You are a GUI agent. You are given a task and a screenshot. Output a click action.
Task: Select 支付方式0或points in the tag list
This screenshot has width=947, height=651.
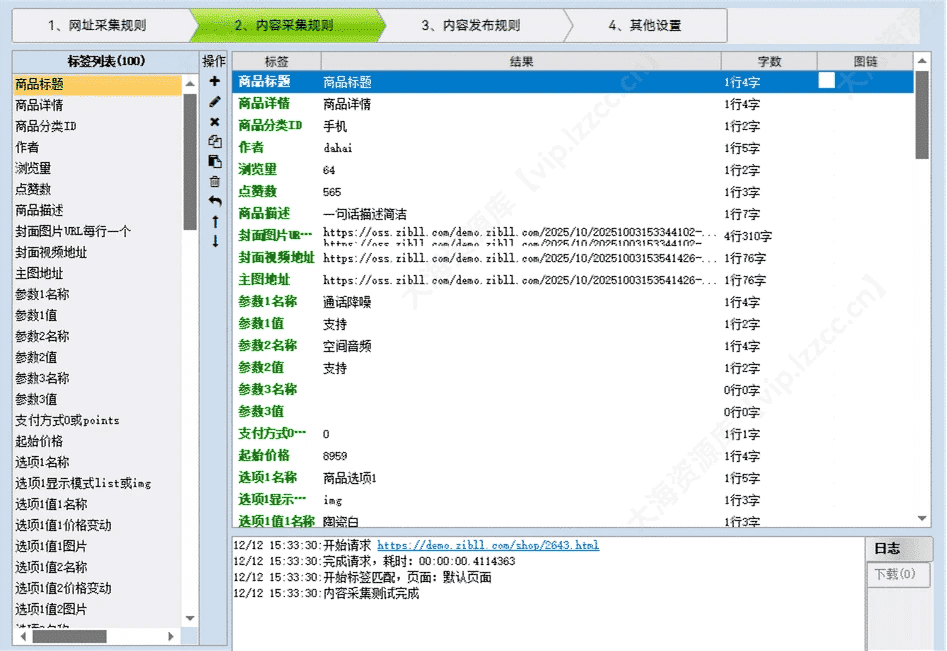(x=97, y=420)
